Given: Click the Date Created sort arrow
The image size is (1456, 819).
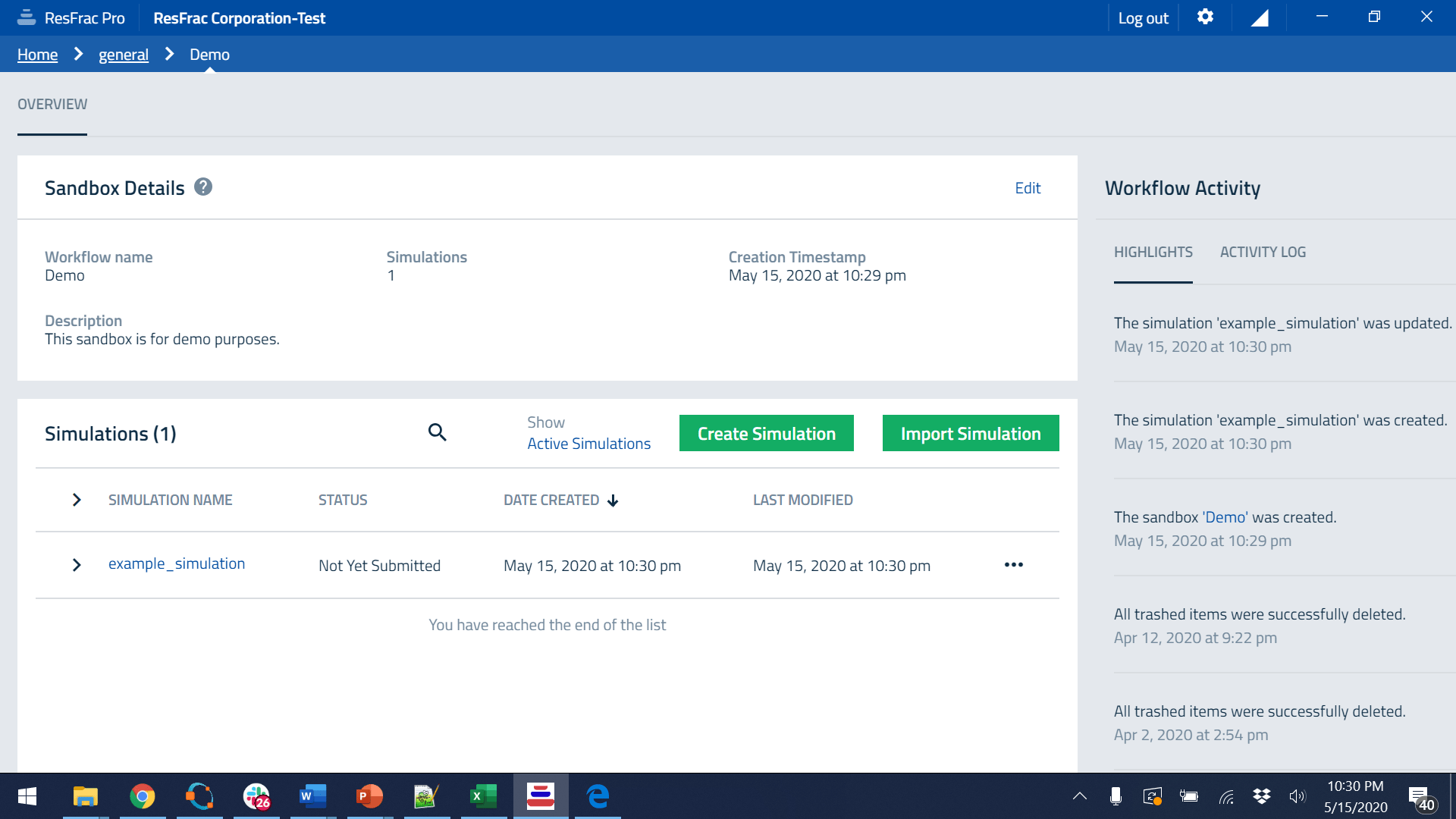Looking at the screenshot, I should point(613,500).
